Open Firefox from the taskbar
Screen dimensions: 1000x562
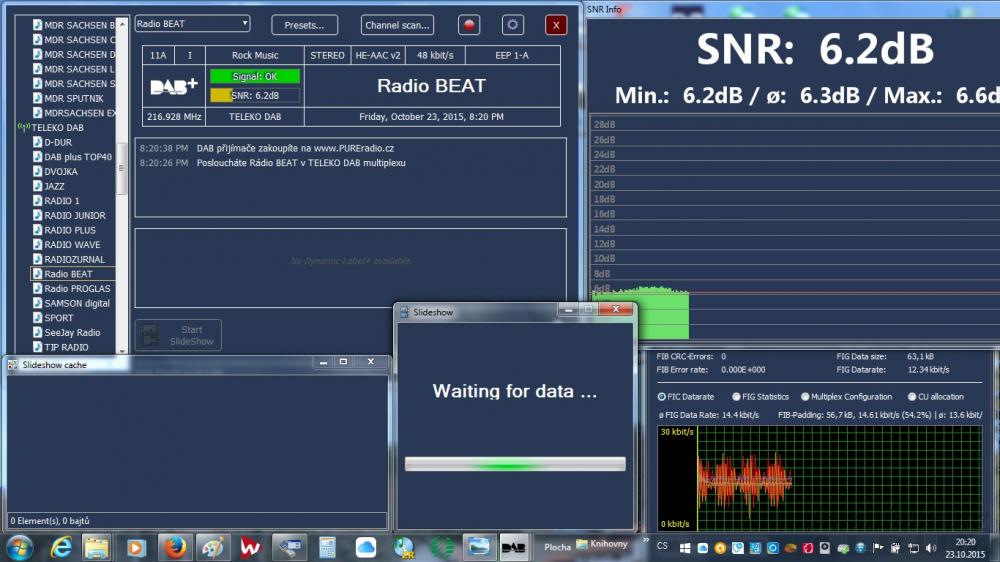click(175, 547)
